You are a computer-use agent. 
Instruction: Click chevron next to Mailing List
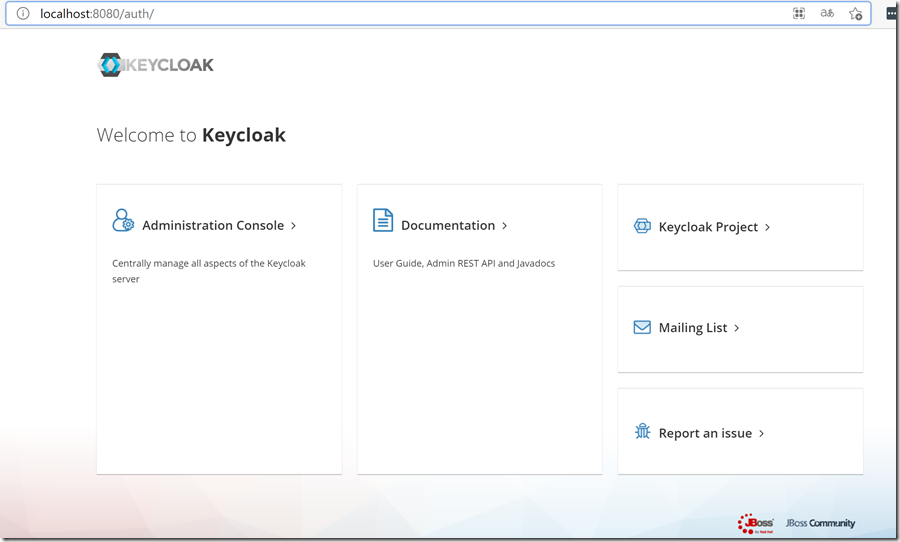tap(736, 328)
